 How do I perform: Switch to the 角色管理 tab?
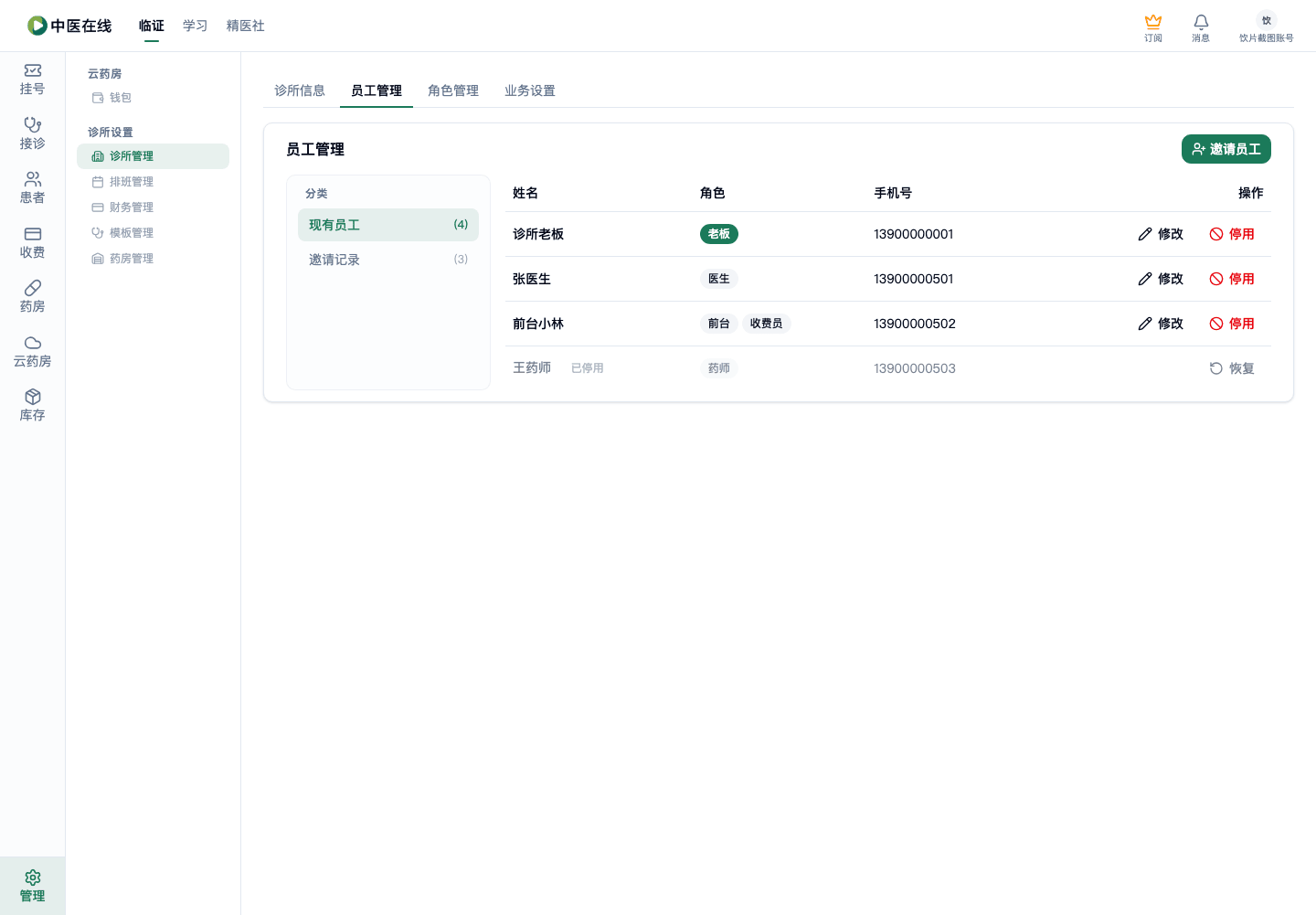click(453, 90)
